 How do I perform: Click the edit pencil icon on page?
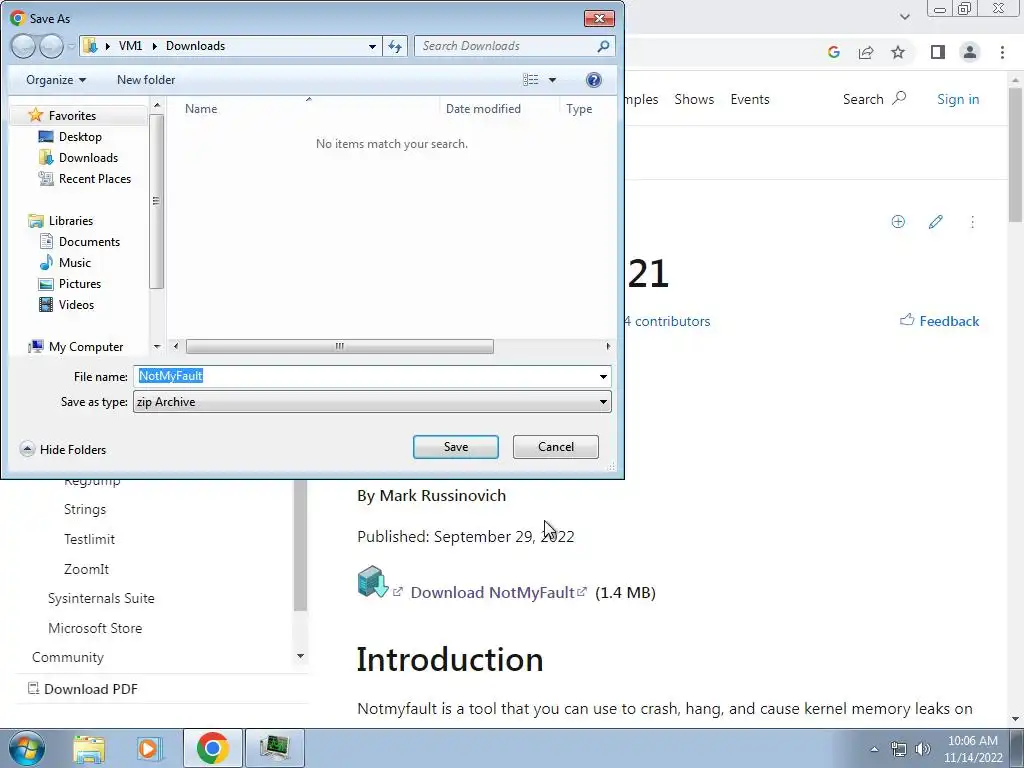coord(935,222)
